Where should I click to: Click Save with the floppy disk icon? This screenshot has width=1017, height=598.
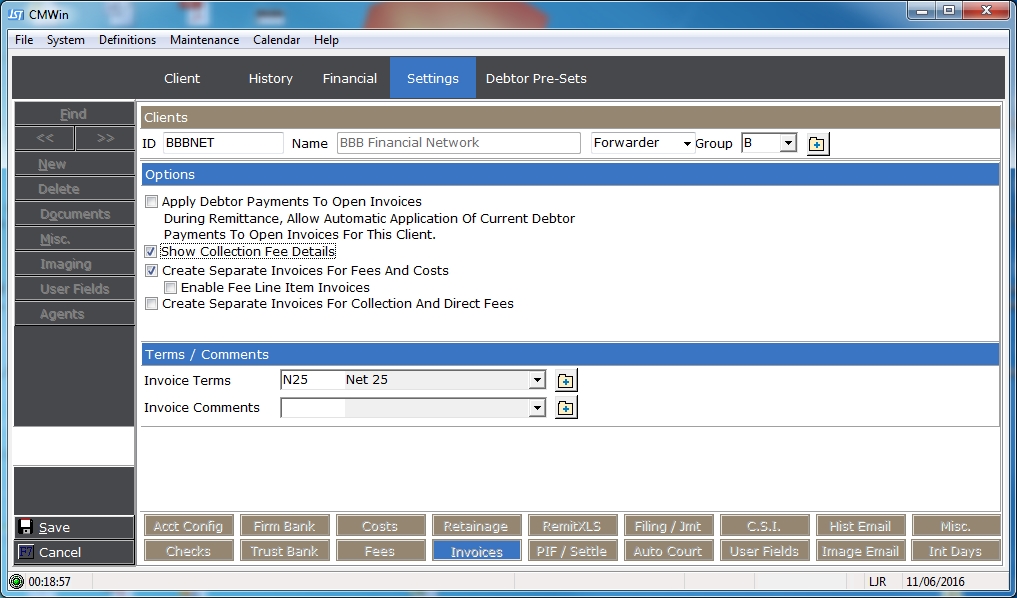(x=73, y=528)
